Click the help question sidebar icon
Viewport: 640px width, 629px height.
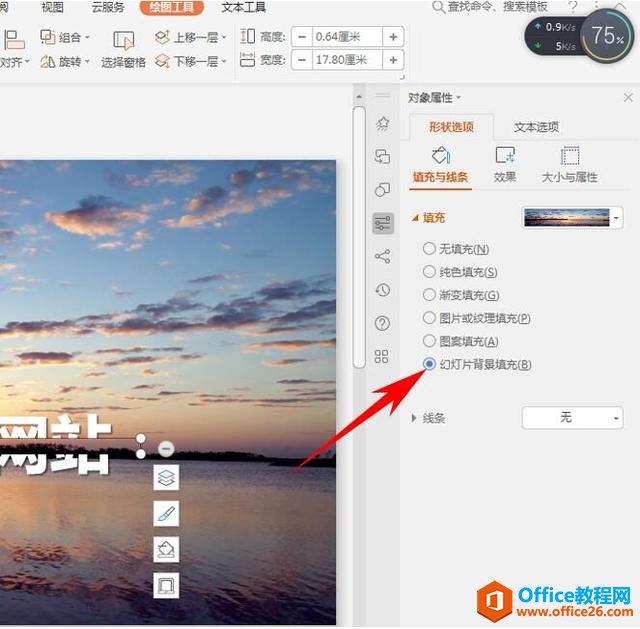[x=382, y=323]
